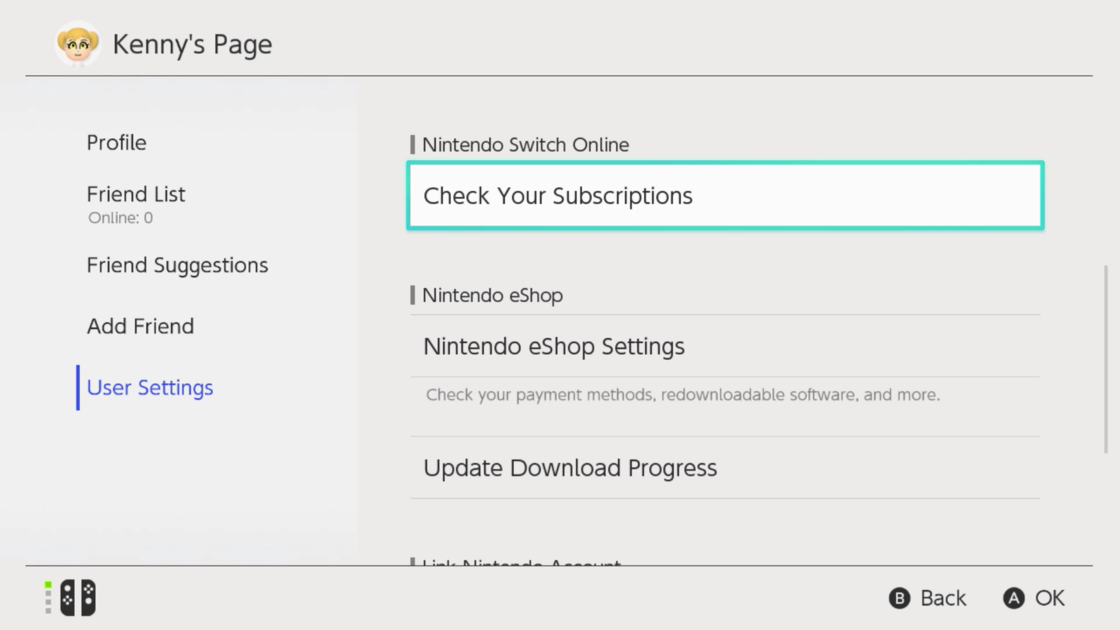This screenshot has height=630, width=1120.
Task: Click Kenny's user avatar icon
Action: click(x=78, y=45)
